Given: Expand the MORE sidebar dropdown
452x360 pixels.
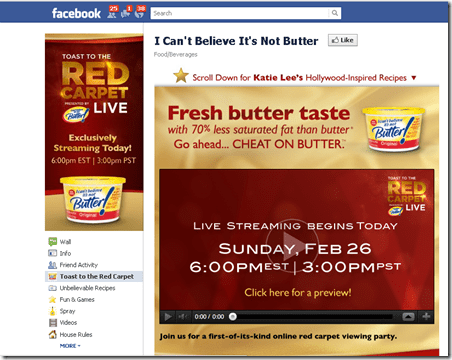Looking at the screenshot, I should click(70, 346).
